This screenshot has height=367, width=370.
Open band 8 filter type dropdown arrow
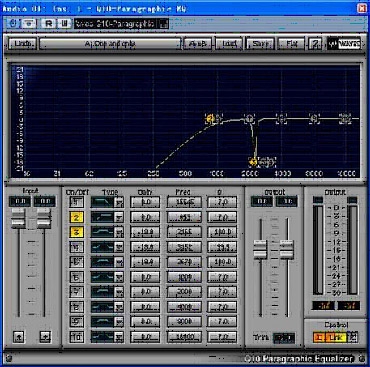(x=119, y=307)
